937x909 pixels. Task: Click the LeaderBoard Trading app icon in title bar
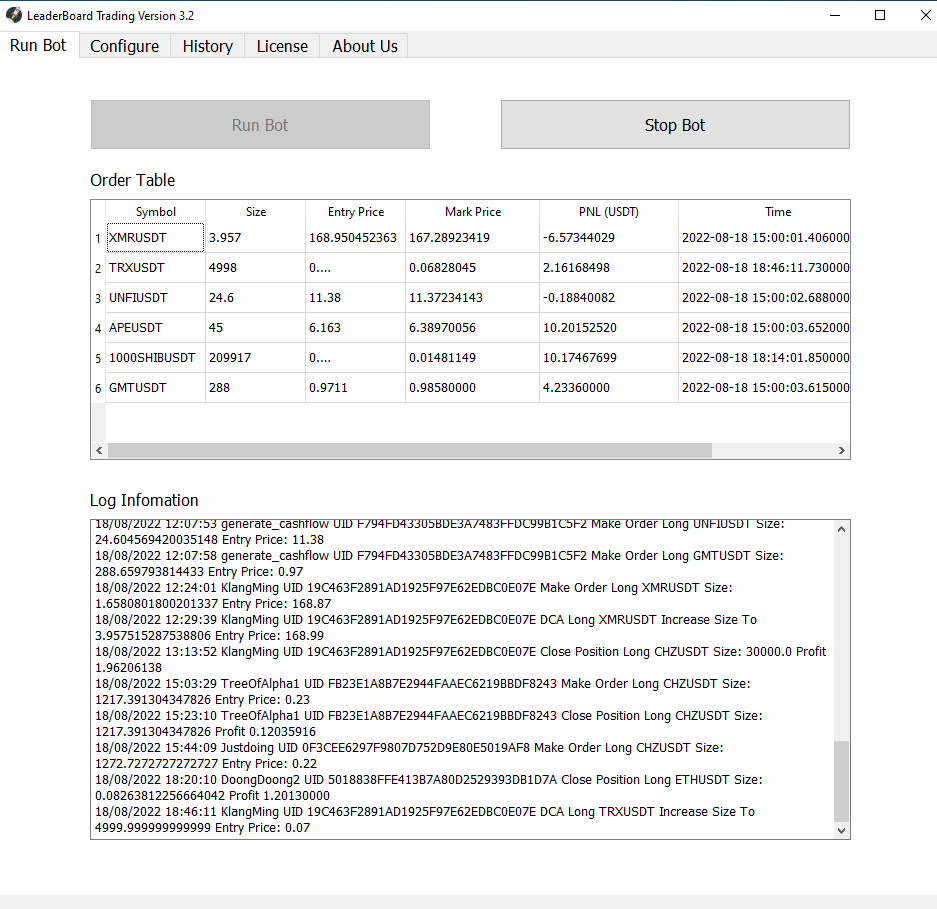[14, 15]
